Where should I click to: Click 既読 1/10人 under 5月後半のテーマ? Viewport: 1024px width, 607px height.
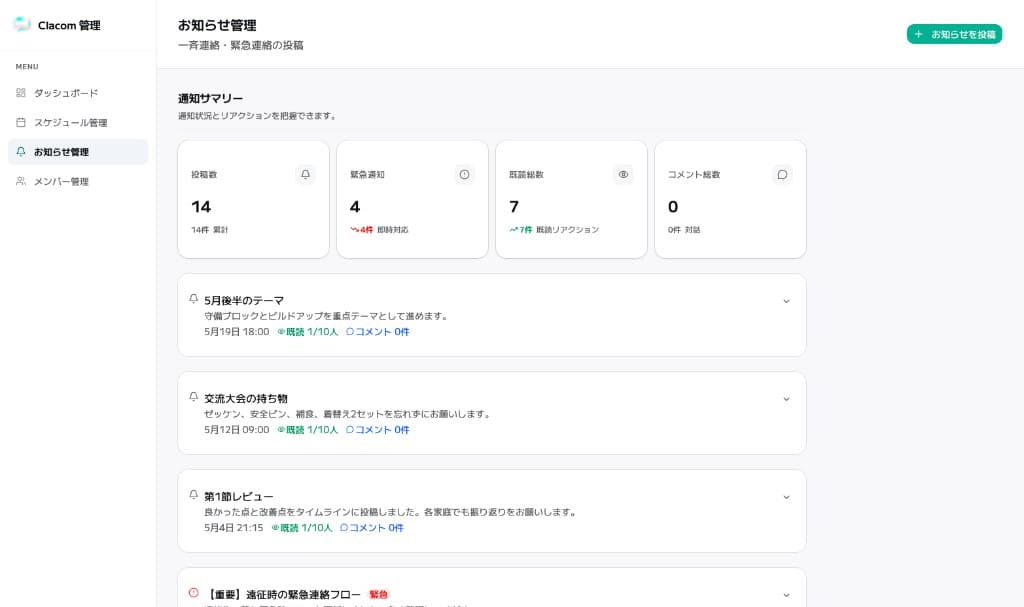point(308,332)
